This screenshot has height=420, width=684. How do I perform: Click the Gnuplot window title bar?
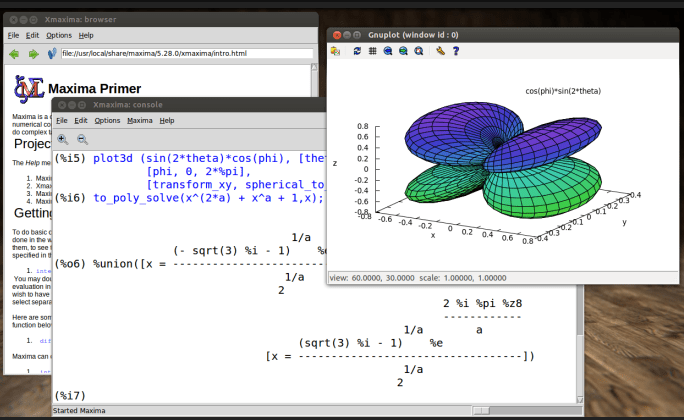pyautogui.click(x=503, y=35)
